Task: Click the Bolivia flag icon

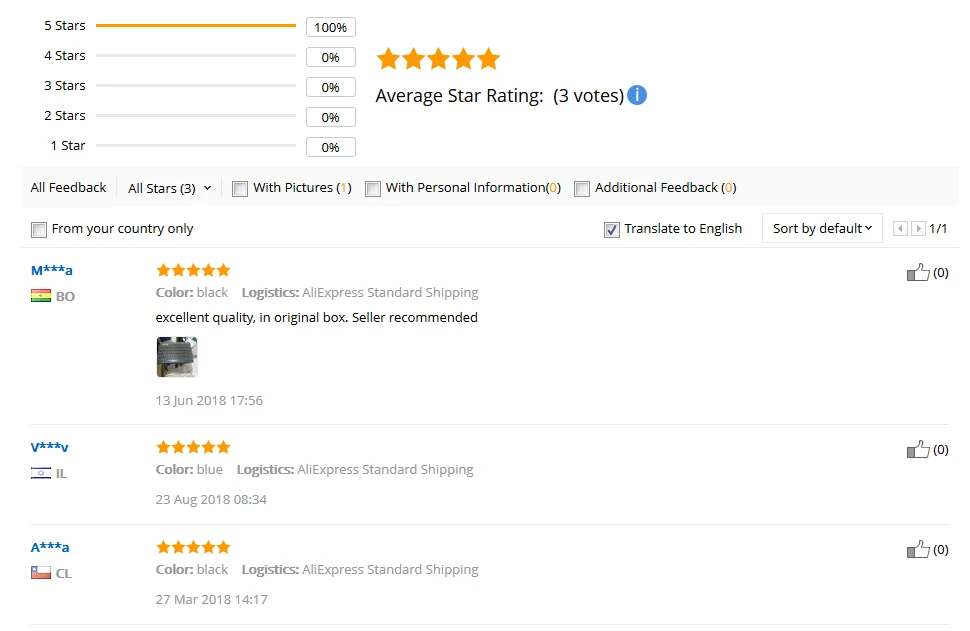Action: coord(41,296)
